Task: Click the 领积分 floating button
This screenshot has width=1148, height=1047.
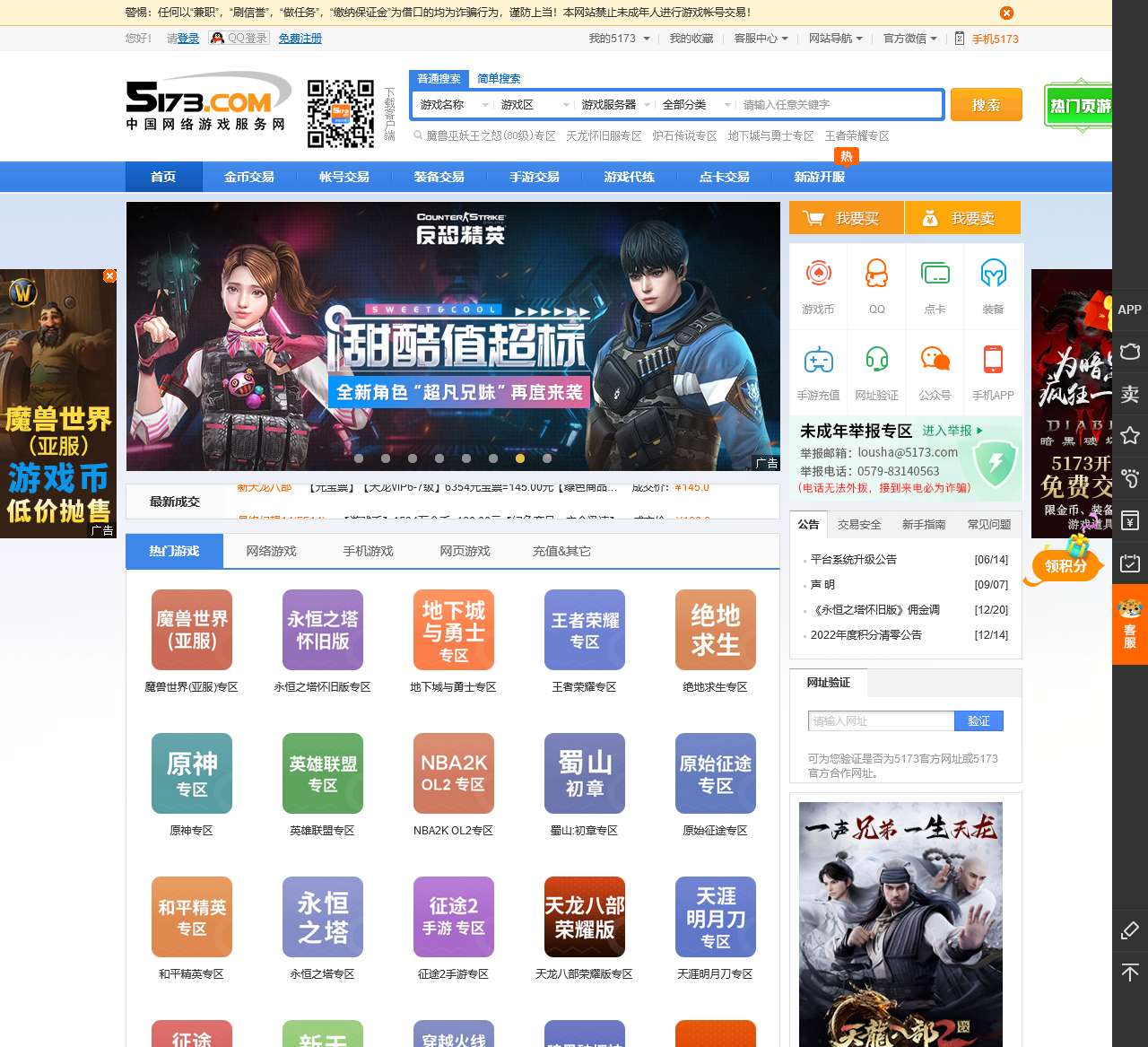Action: click(x=1065, y=565)
